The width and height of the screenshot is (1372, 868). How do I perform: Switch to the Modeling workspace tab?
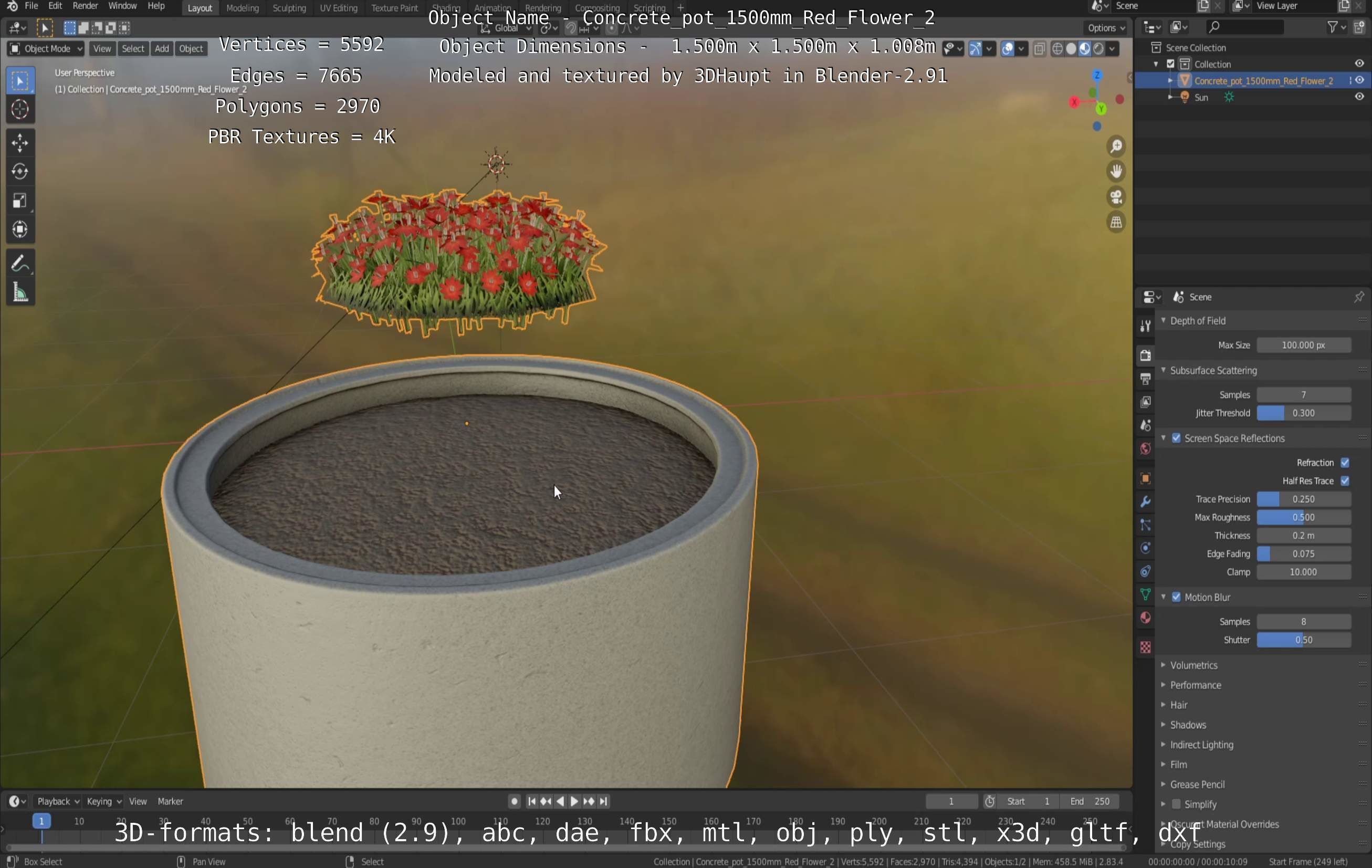tap(242, 8)
